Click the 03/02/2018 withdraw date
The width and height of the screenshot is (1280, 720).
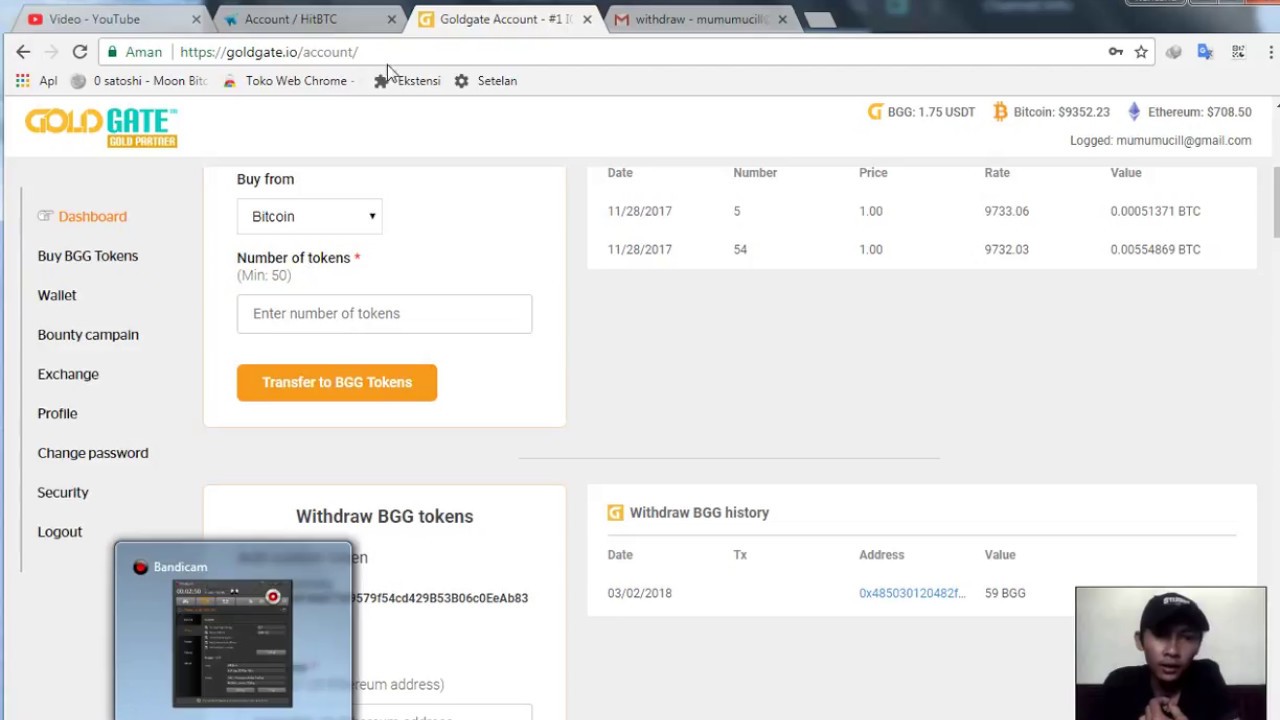[639, 593]
